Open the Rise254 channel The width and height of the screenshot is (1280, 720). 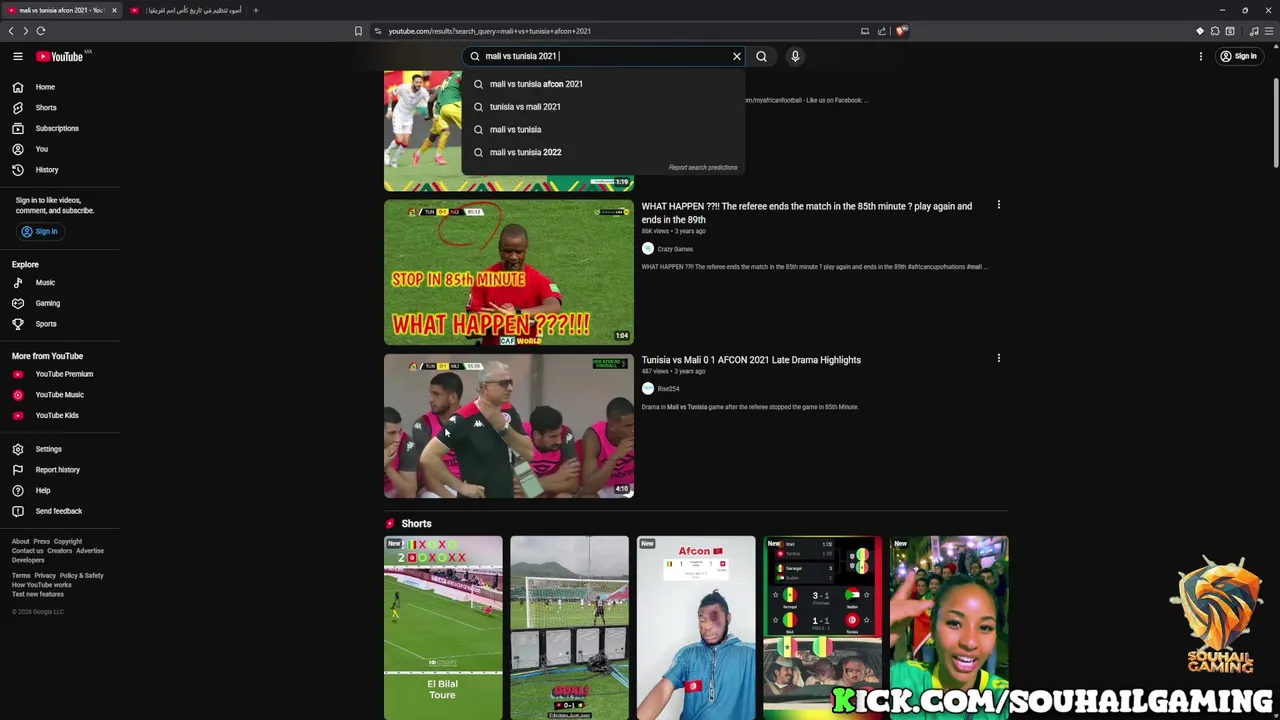pos(668,389)
